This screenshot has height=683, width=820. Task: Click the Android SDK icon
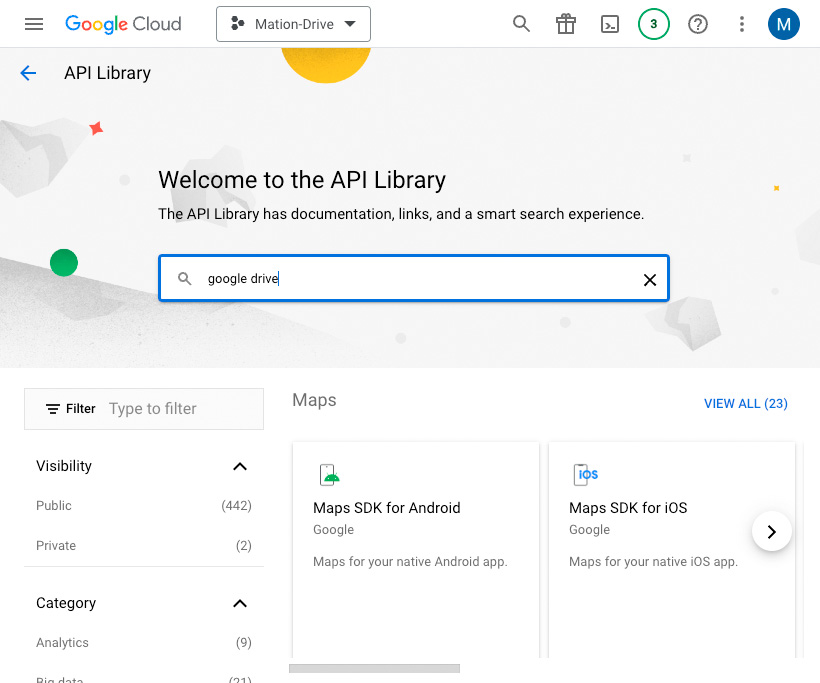pos(329,475)
